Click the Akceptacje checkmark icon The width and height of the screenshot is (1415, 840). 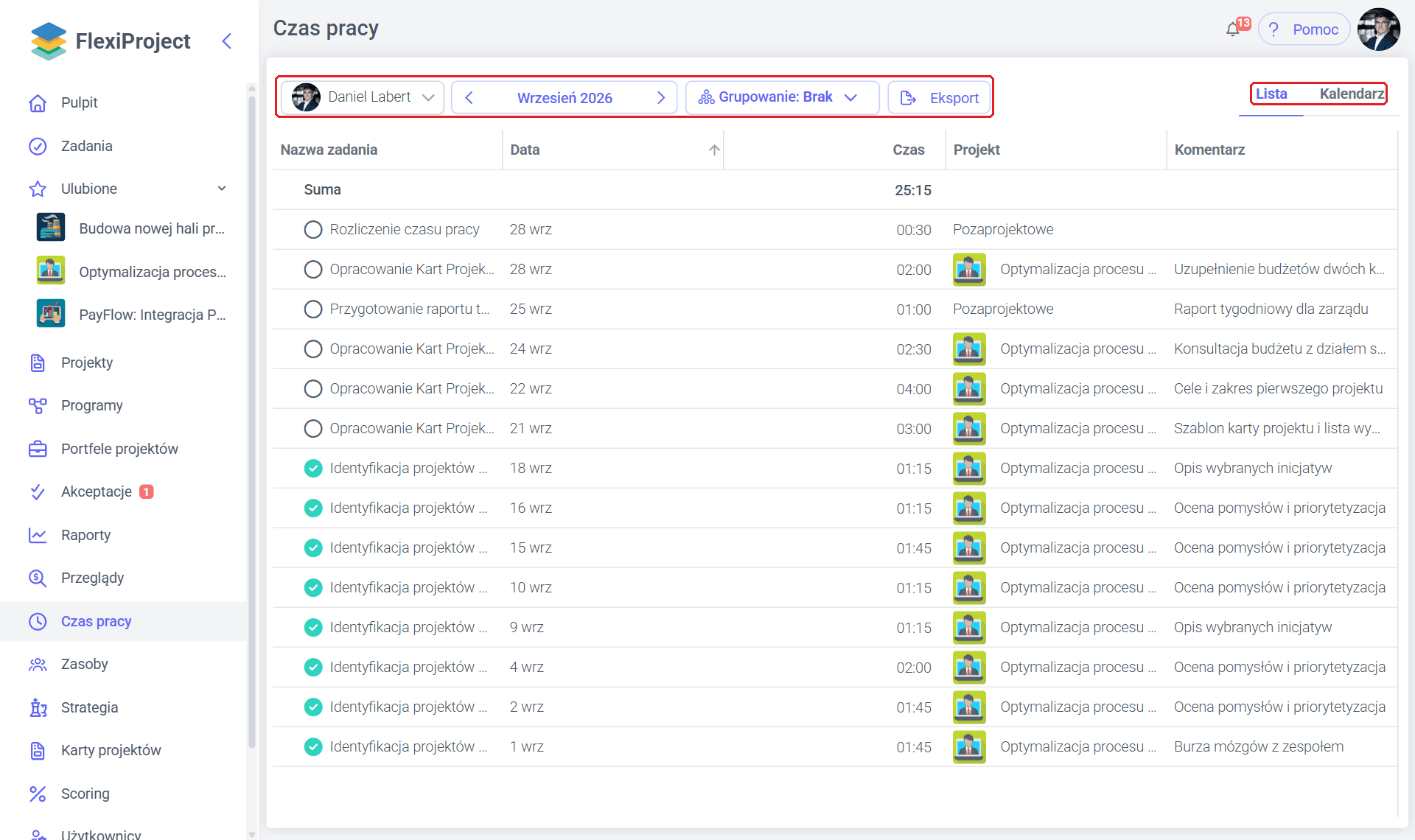38,491
